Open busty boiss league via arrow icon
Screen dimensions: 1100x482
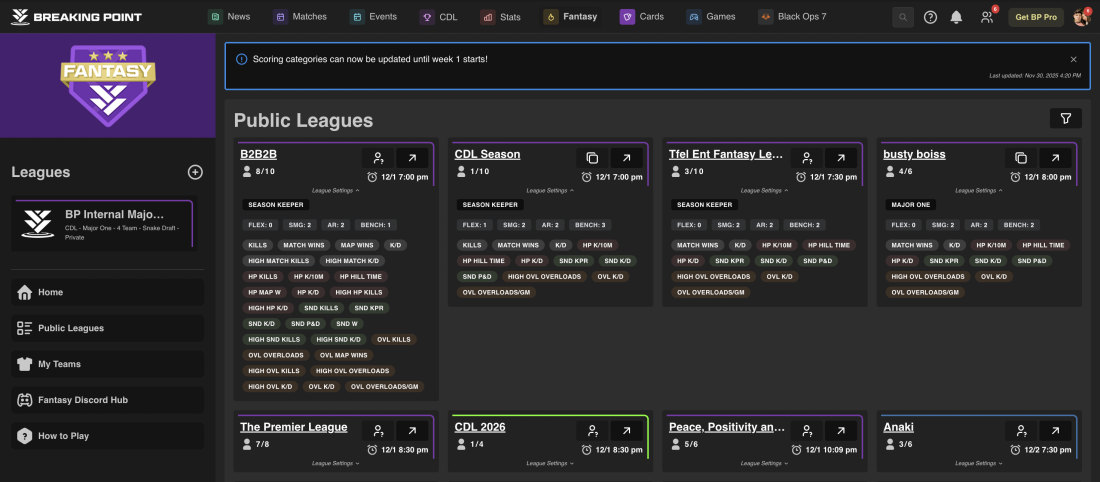point(1055,158)
